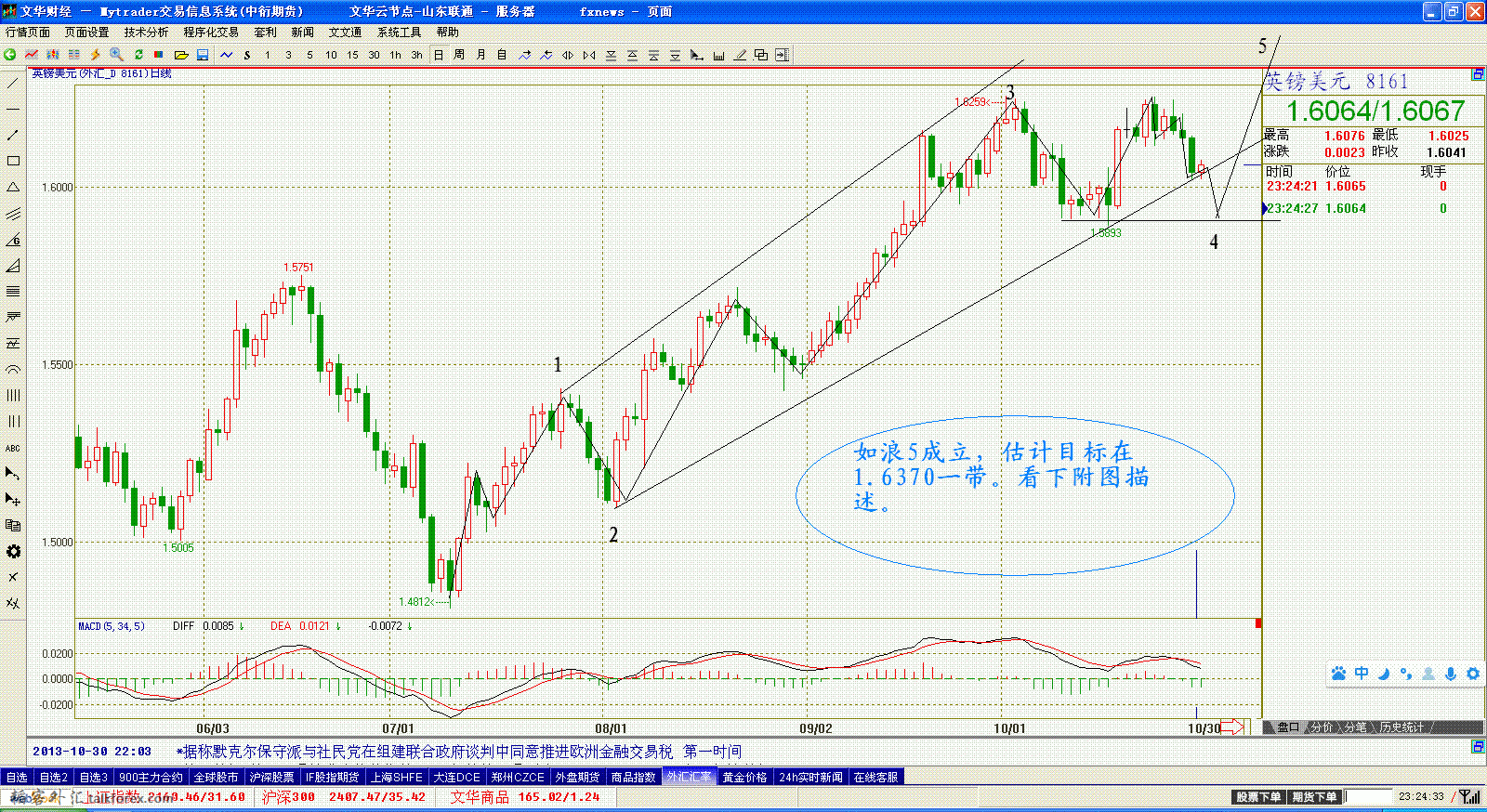Click the 股票下单 button
Screen dimensions: 1487x812
pyautogui.click(x=1258, y=796)
